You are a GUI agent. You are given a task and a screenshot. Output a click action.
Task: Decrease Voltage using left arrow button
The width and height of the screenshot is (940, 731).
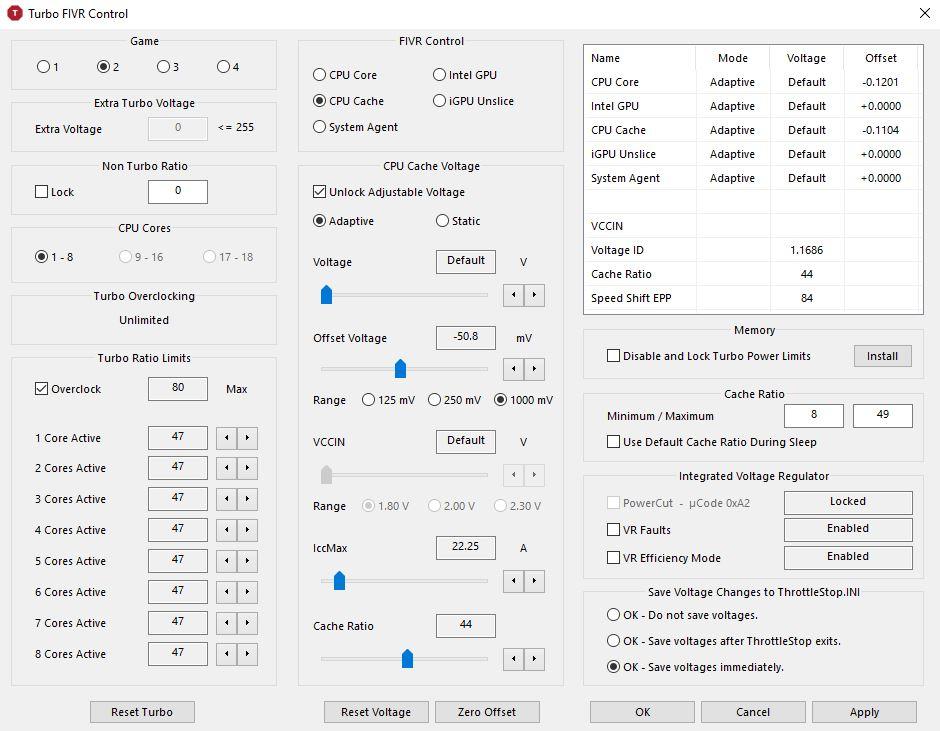click(x=514, y=295)
